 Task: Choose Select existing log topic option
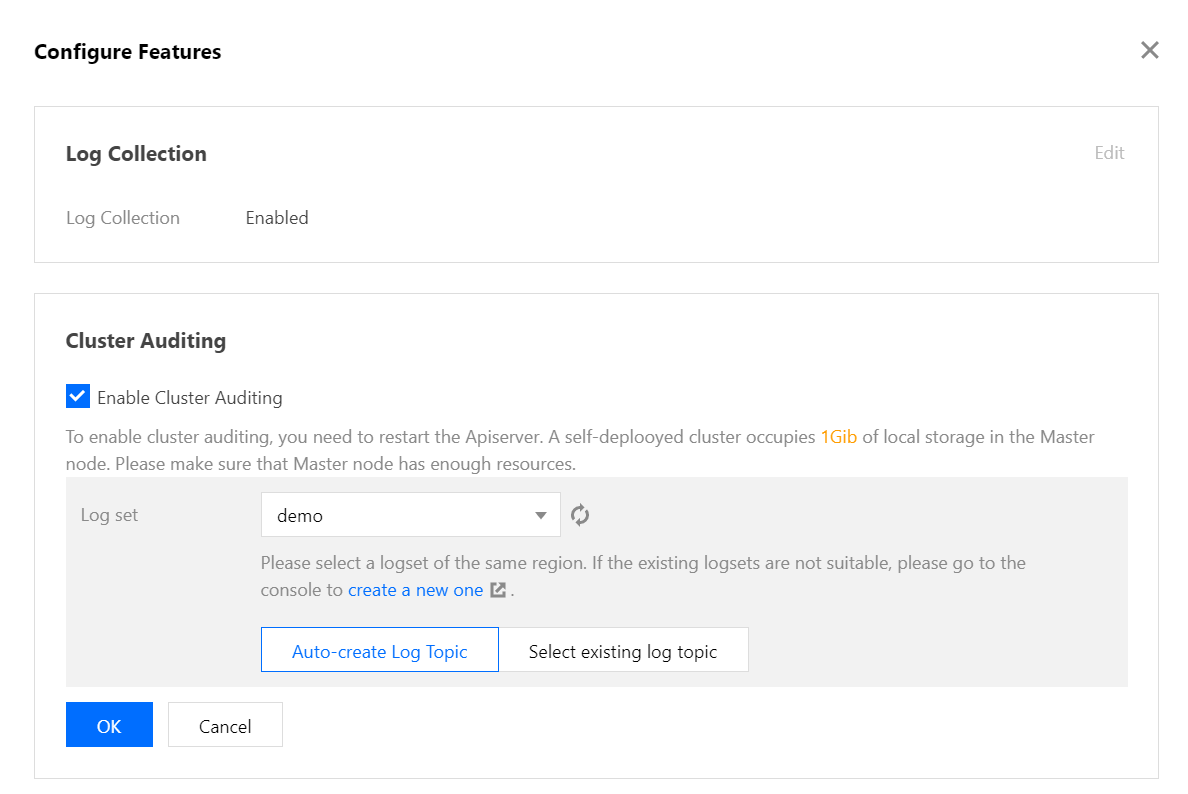623,651
